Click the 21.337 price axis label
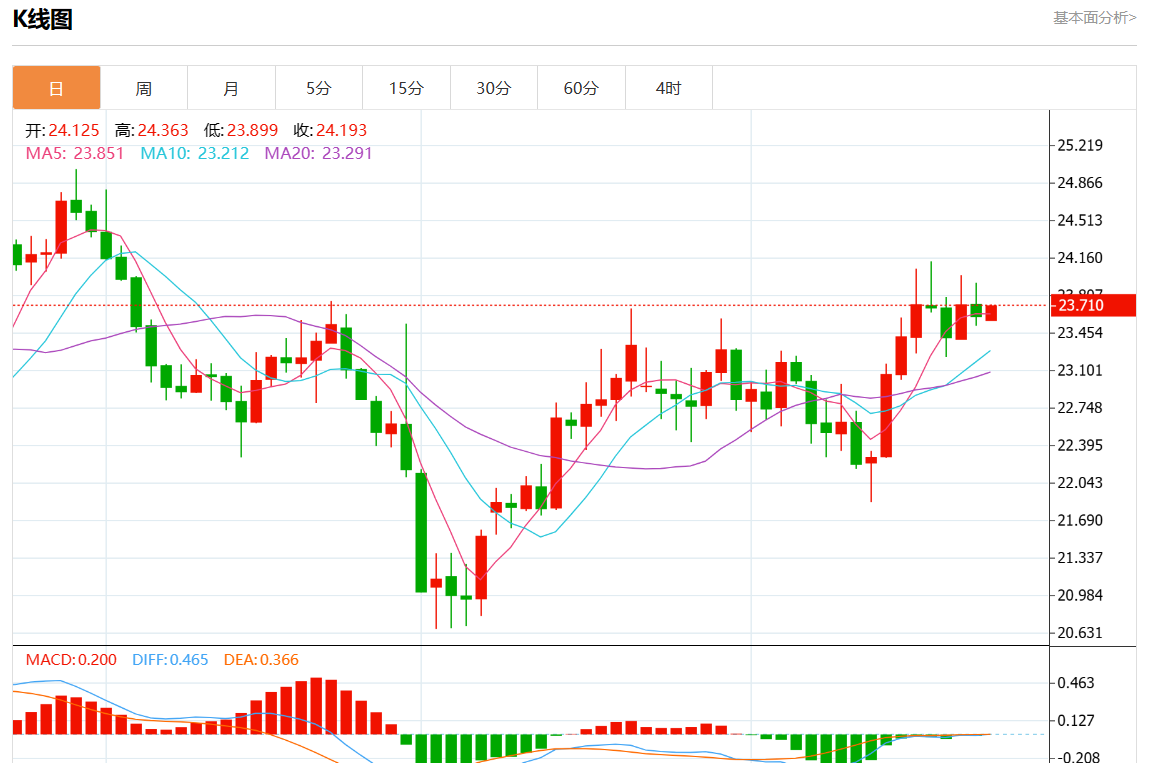 (1079, 557)
